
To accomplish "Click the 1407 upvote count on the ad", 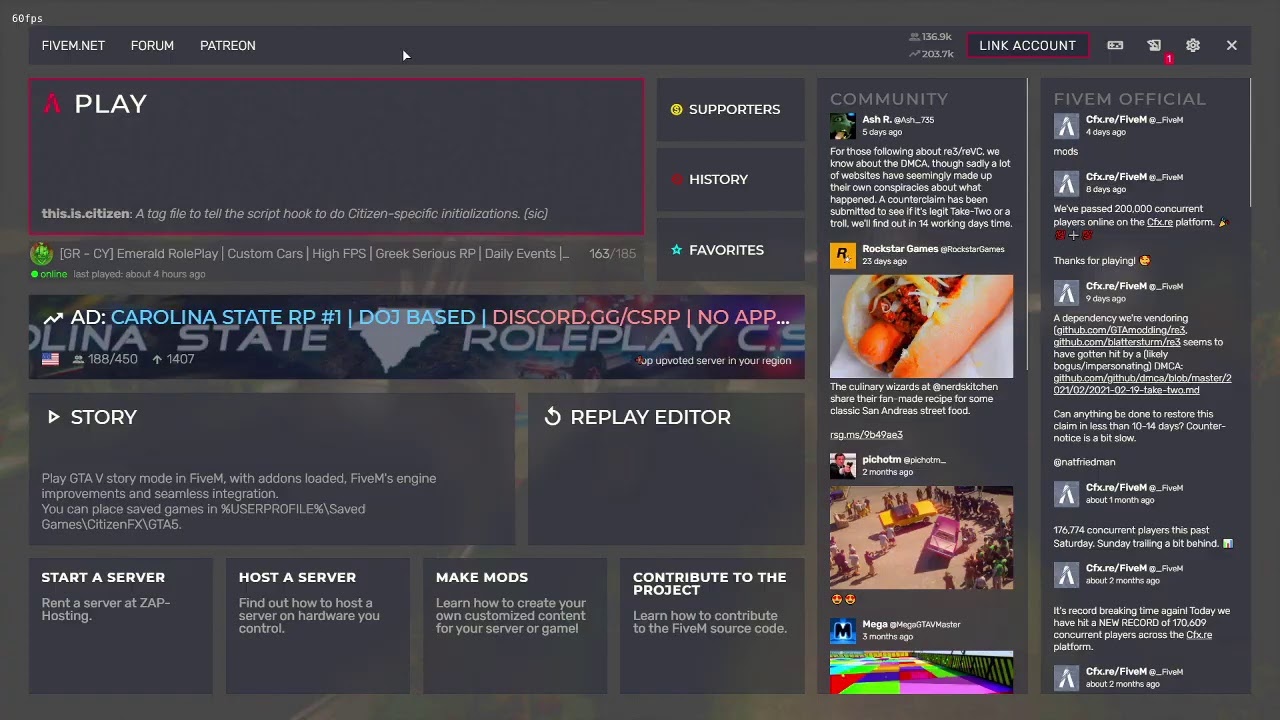I will [173, 359].
